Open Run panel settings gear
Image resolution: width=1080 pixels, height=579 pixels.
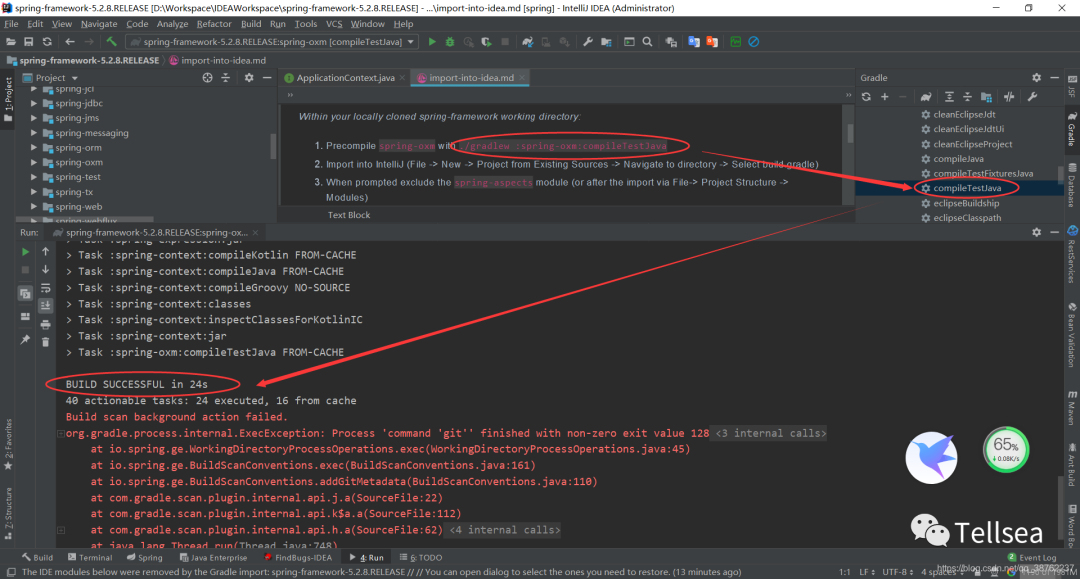(x=1037, y=233)
